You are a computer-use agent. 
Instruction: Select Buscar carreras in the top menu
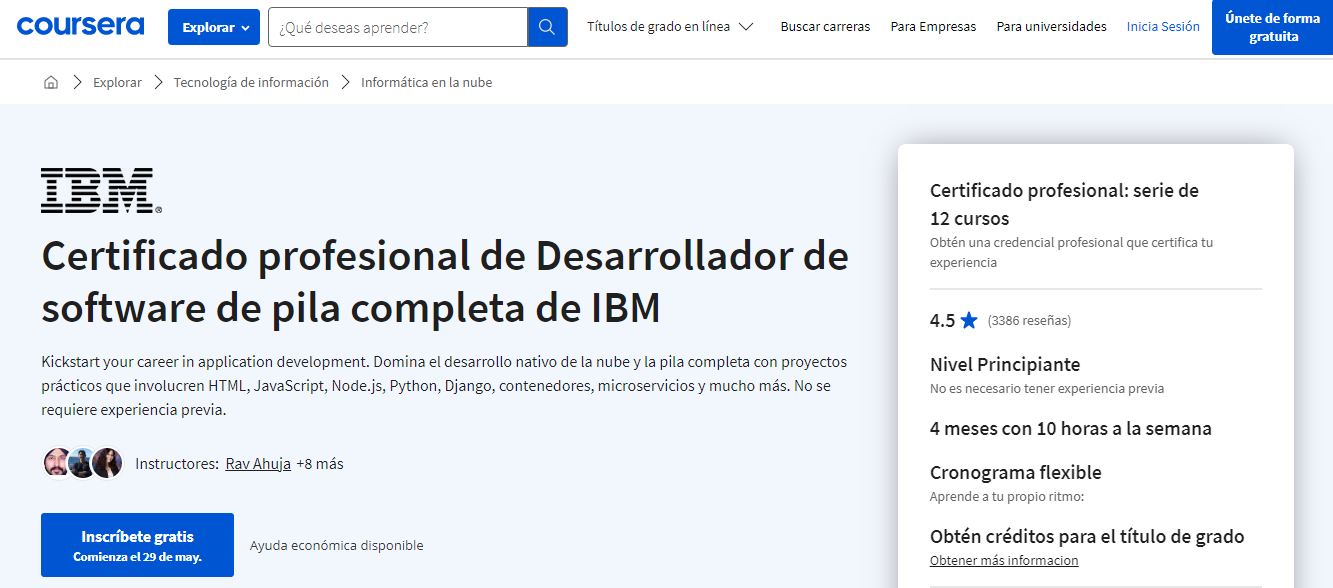click(x=825, y=27)
